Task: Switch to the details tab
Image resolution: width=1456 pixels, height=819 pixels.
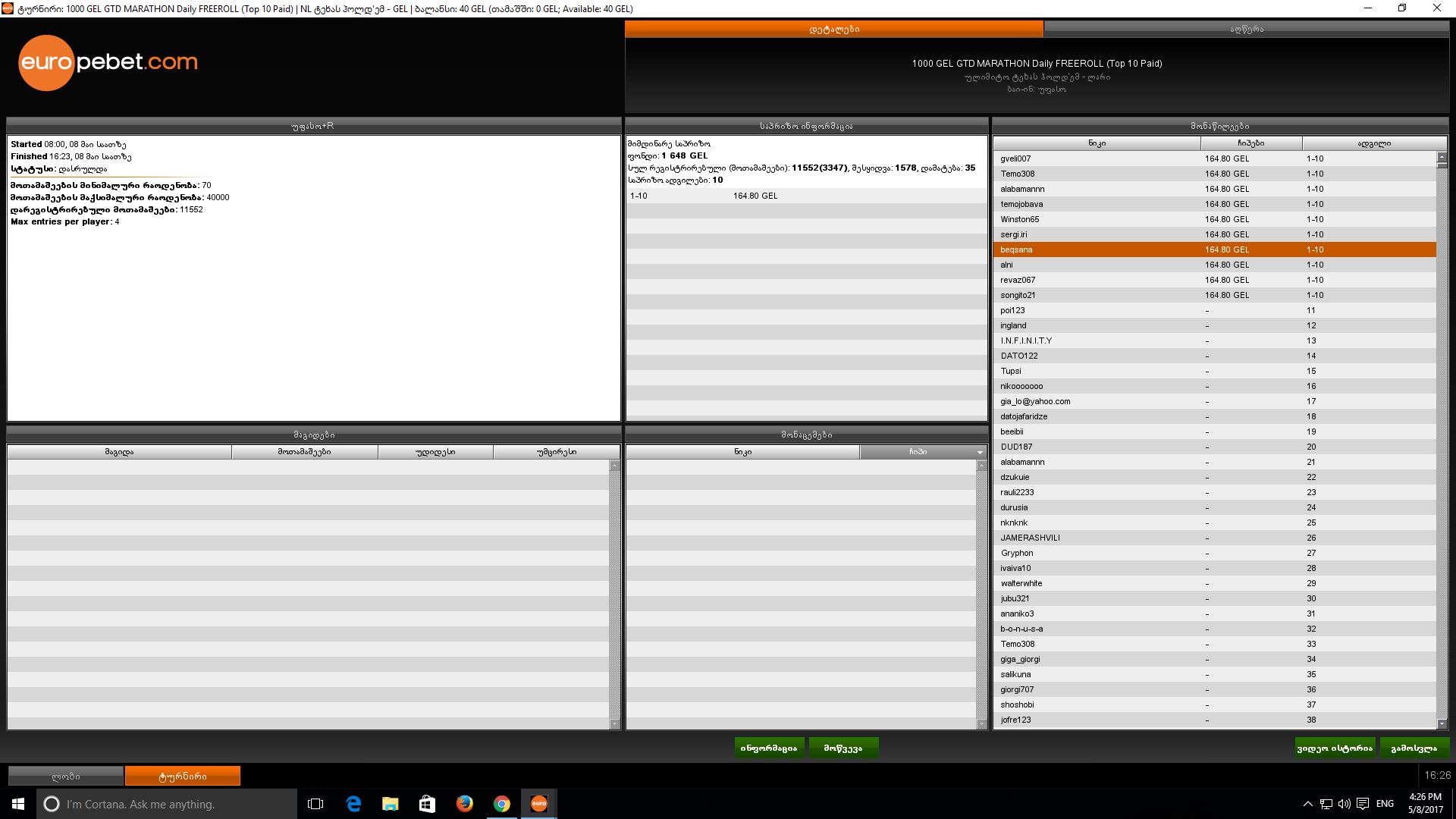Action: (833, 30)
